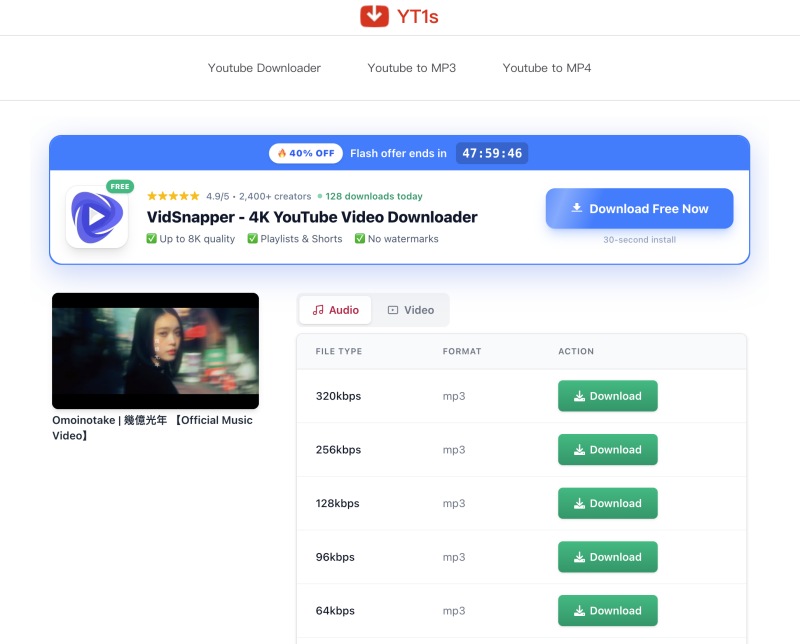The image size is (800, 644).
Task: Click the mp3 format in the 320kbps row
Action: (x=454, y=397)
